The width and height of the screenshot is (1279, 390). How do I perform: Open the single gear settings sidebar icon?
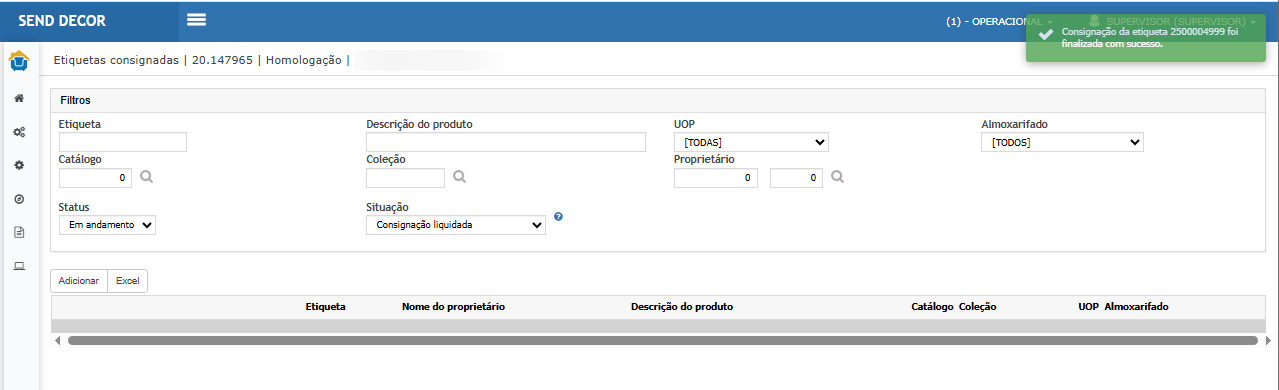pyautogui.click(x=19, y=165)
